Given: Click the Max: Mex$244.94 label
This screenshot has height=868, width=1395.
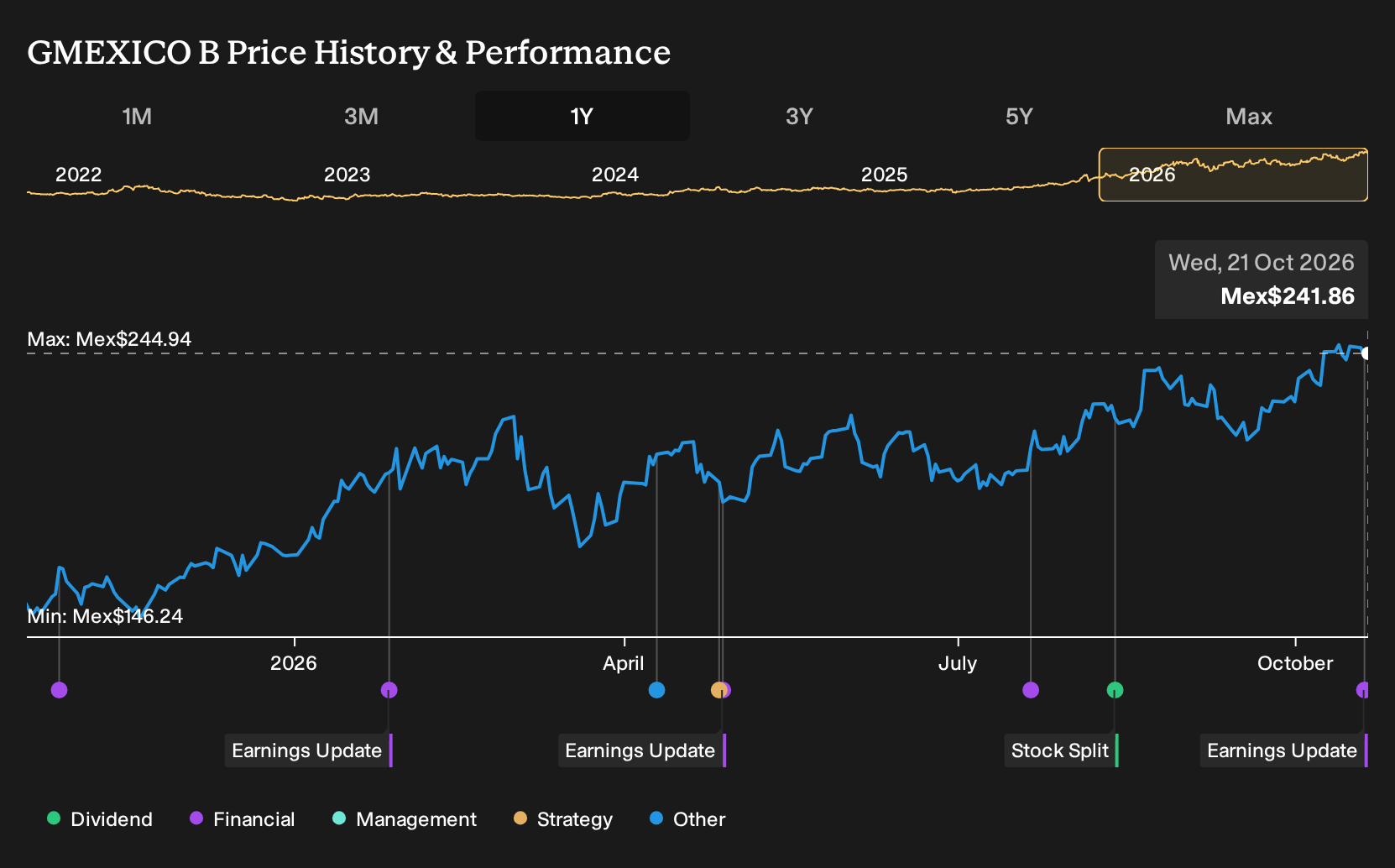Looking at the screenshot, I should pyautogui.click(x=109, y=339).
